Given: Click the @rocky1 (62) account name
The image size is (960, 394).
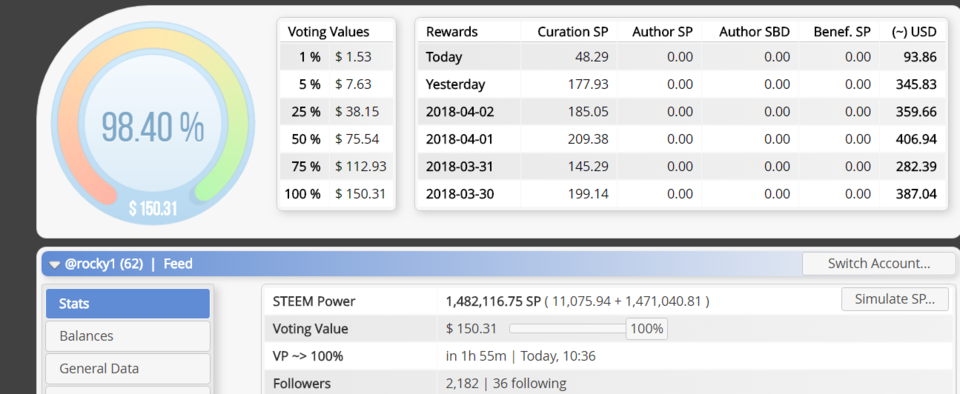Looking at the screenshot, I should pyautogui.click(x=103, y=264).
